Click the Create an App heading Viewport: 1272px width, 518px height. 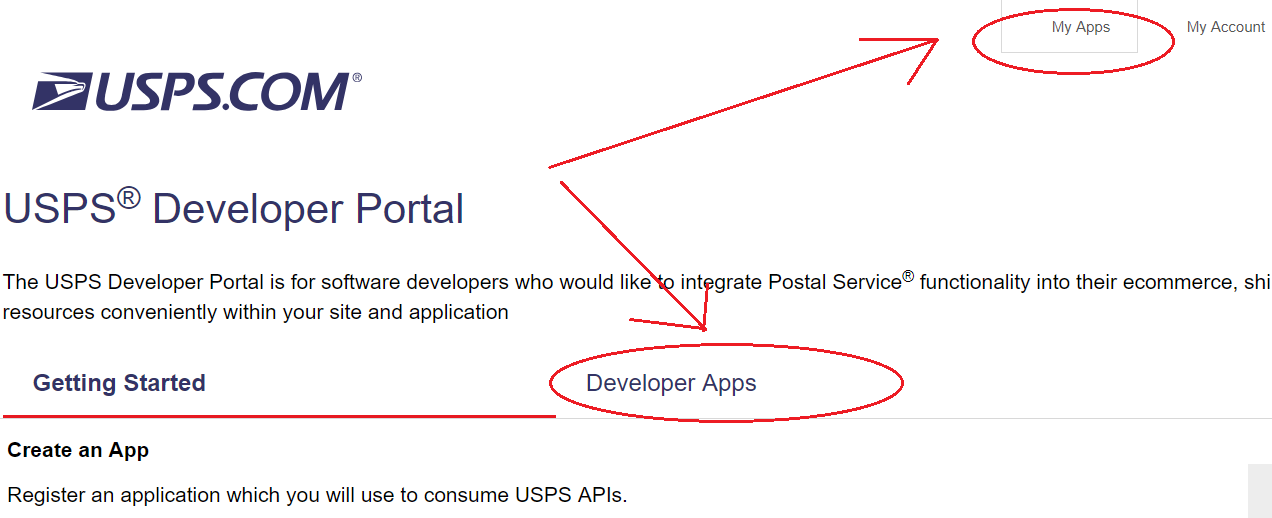point(78,450)
